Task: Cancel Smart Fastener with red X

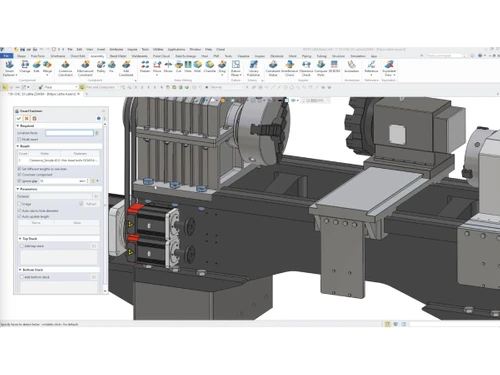Action: pos(27,118)
